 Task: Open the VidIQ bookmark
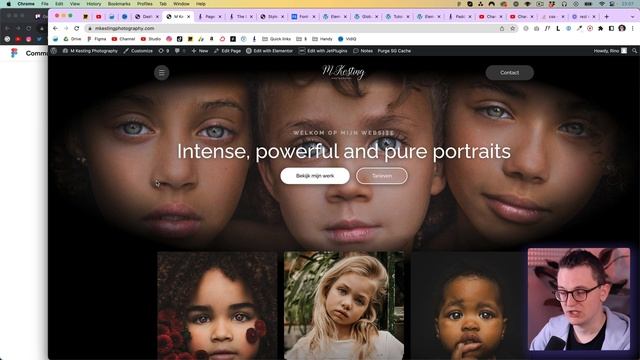[347, 39]
